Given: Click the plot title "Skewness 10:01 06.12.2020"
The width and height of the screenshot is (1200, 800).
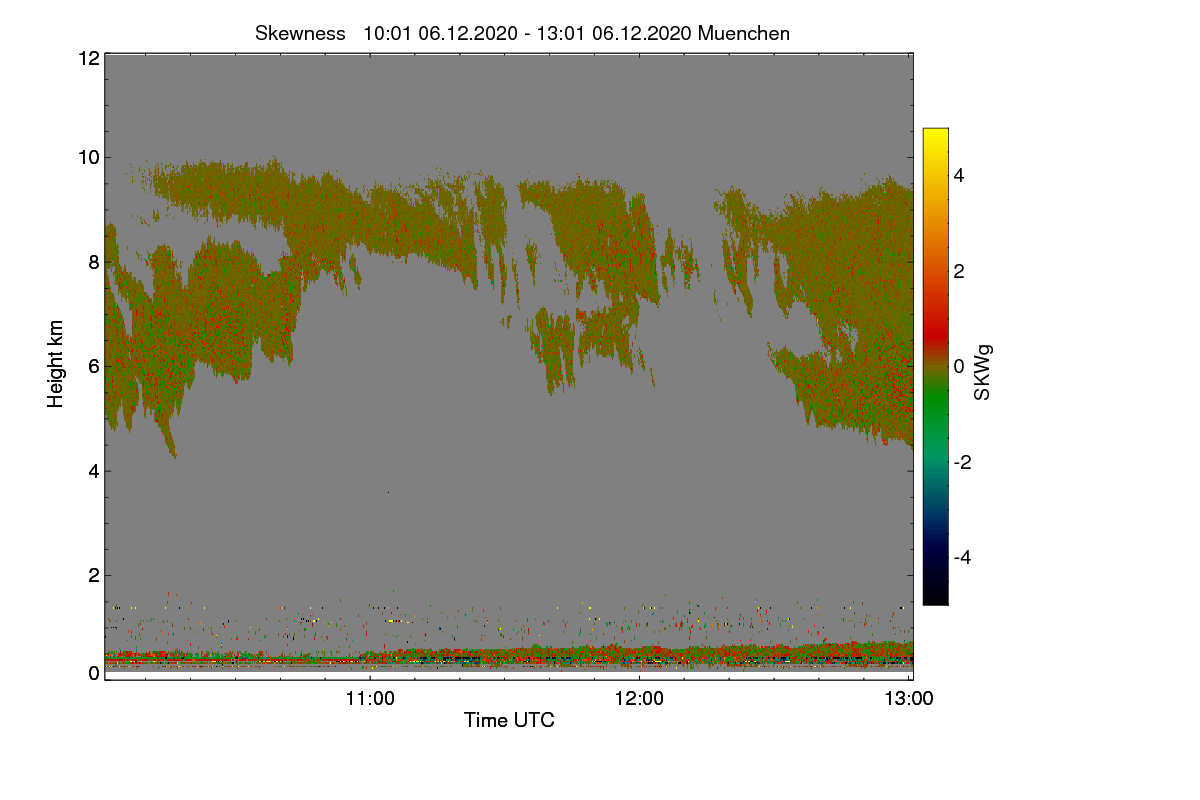Looking at the screenshot, I should tap(522, 33).
